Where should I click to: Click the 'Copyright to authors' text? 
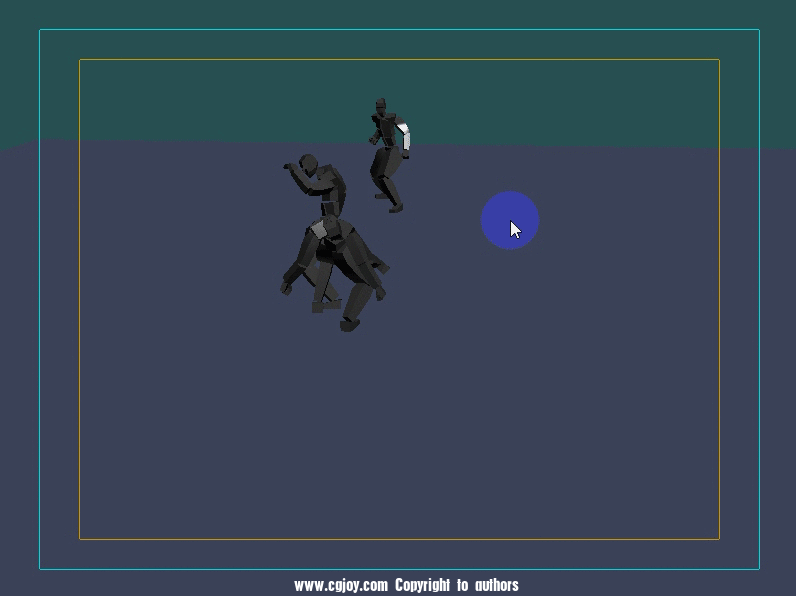tap(457, 585)
